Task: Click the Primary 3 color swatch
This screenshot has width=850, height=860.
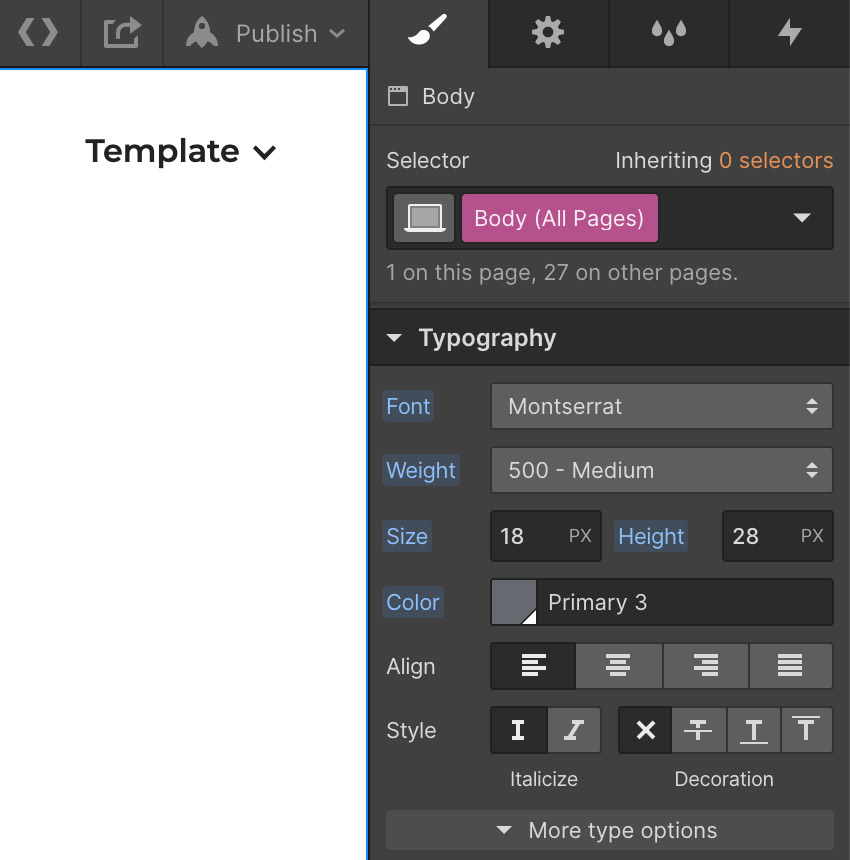Action: point(514,602)
